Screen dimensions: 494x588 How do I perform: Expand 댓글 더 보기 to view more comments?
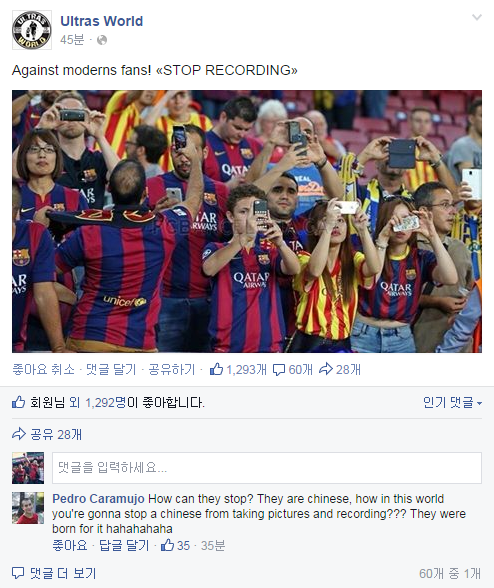[x=54, y=573]
